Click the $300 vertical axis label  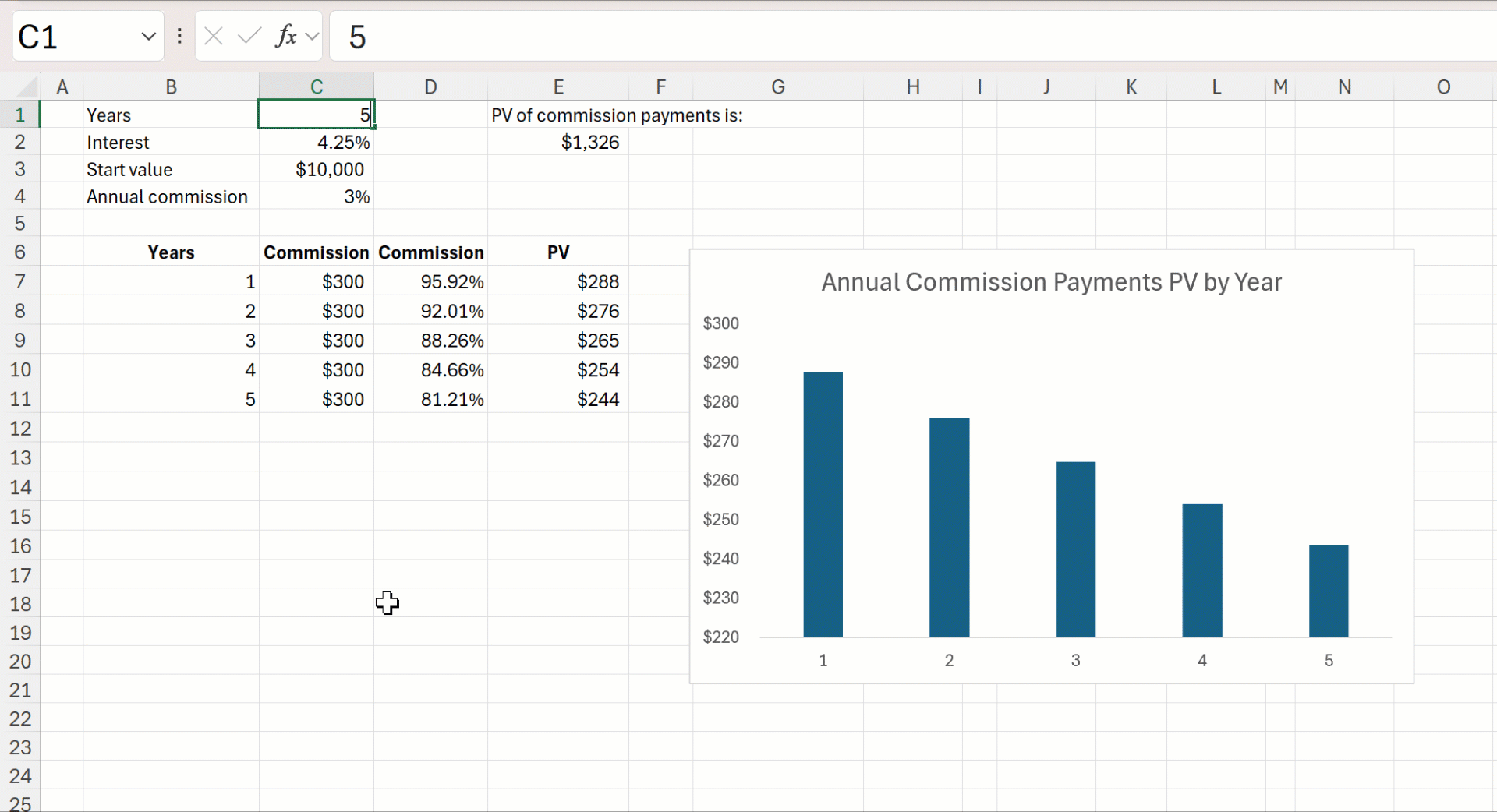(x=720, y=323)
